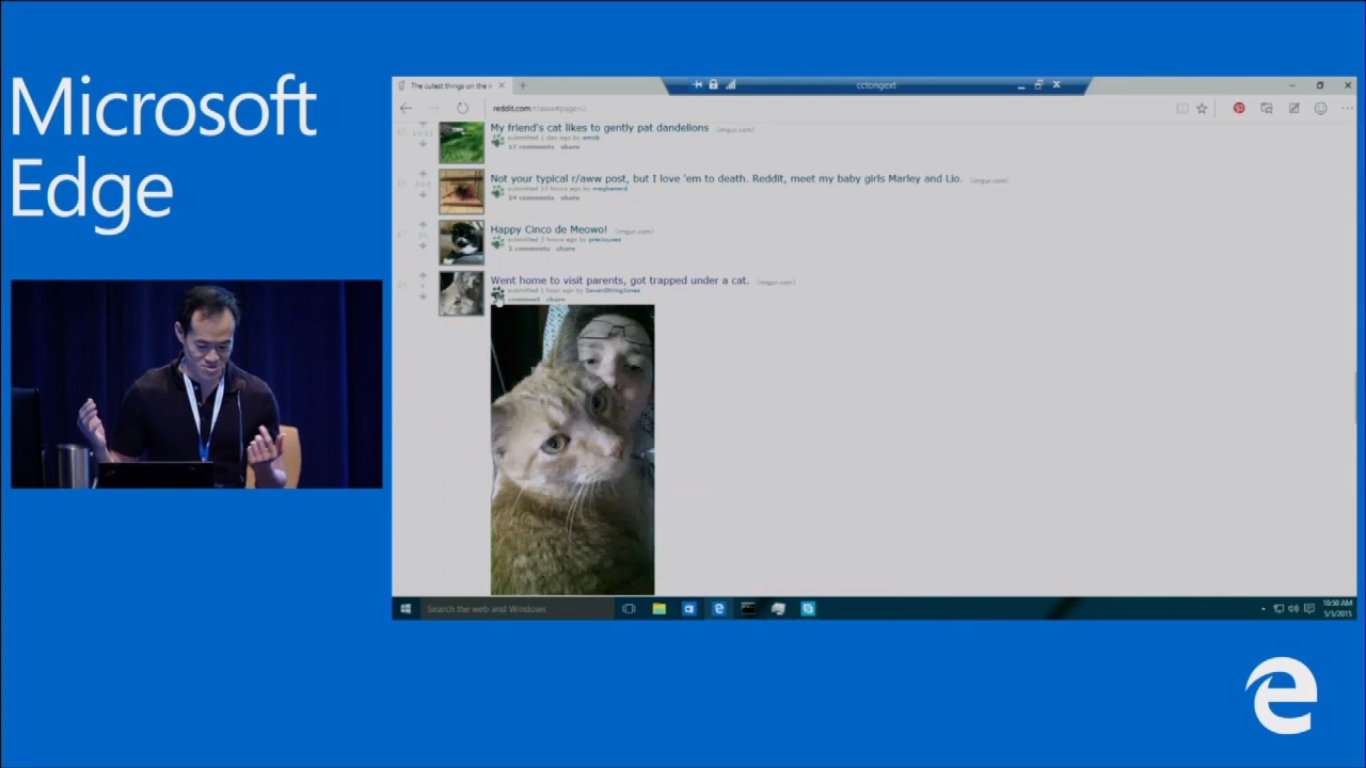Upvote the dandelions cat post
Screen dimensions: 1366x768
point(422,123)
